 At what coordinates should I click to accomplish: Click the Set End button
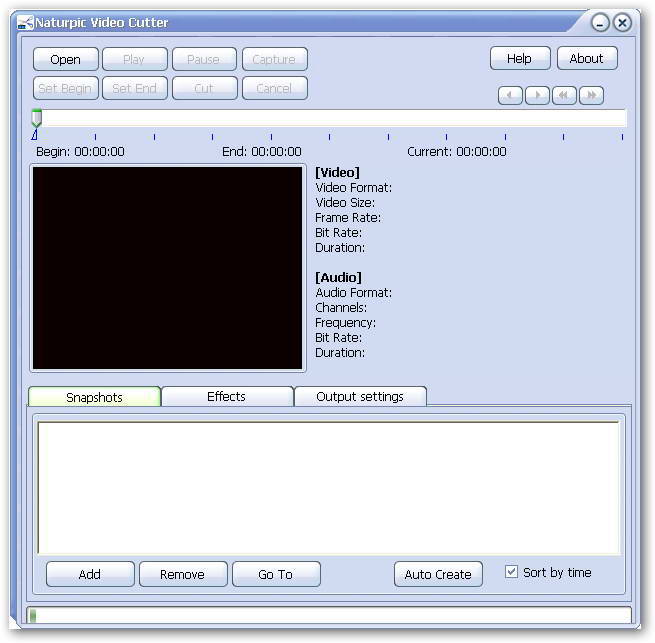pyautogui.click(x=135, y=88)
